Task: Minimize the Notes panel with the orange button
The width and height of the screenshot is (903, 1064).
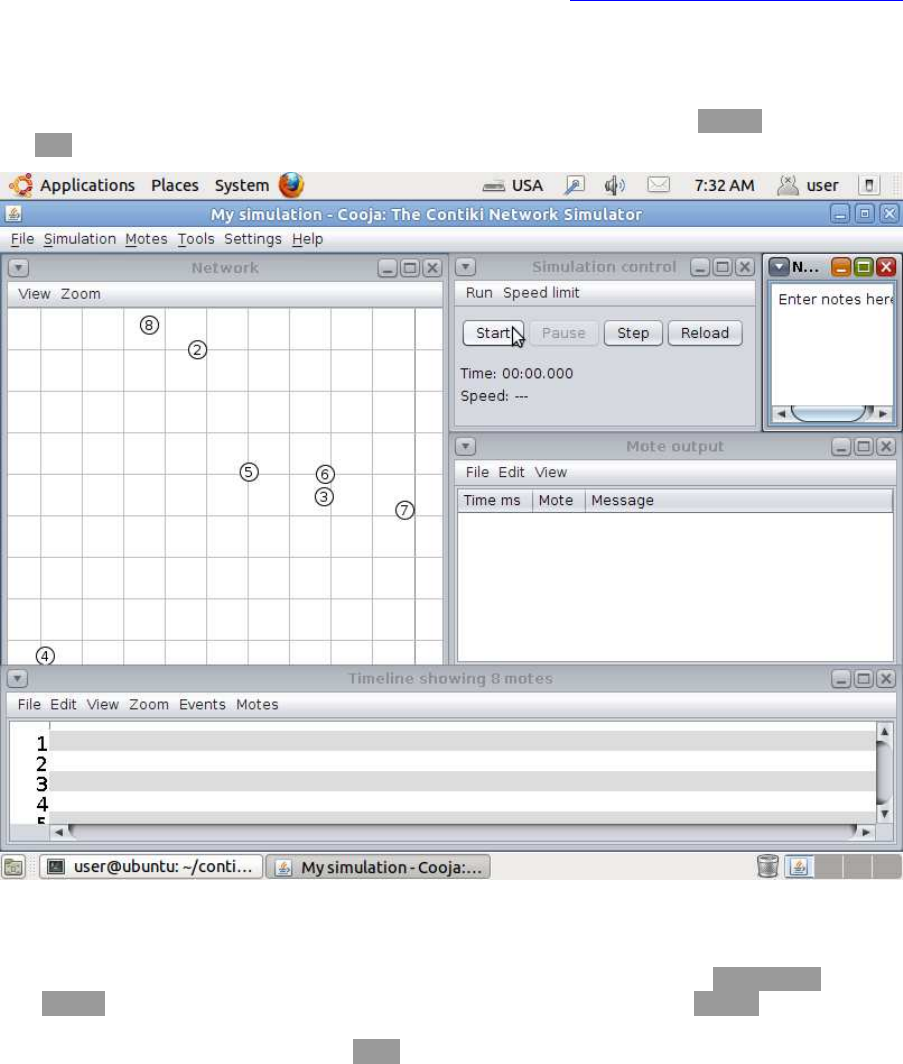Action: [x=841, y=267]
